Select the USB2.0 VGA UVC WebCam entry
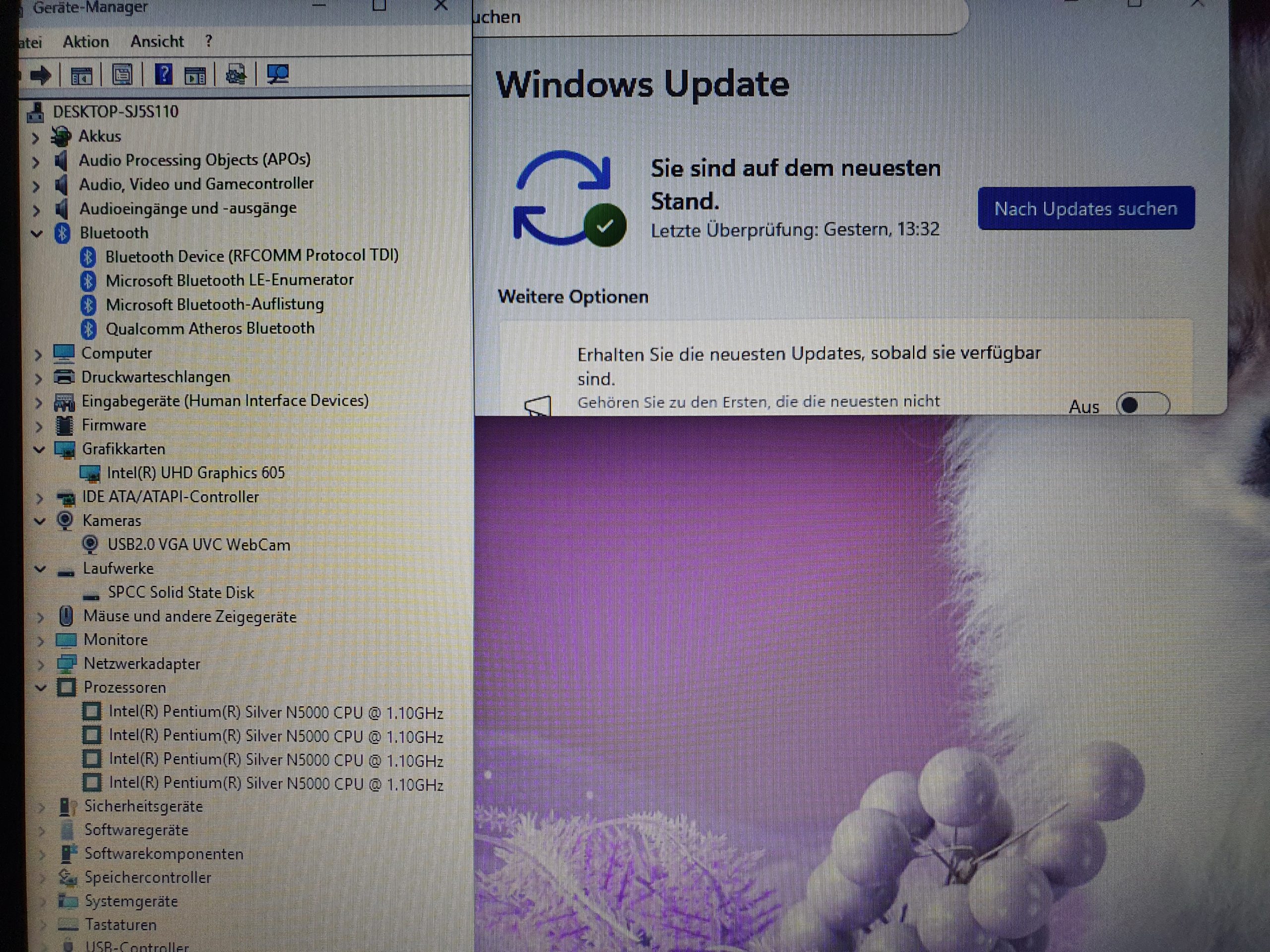Viewport: 1270px width, 952px height. pyautogui.click(x=198, y=544)
